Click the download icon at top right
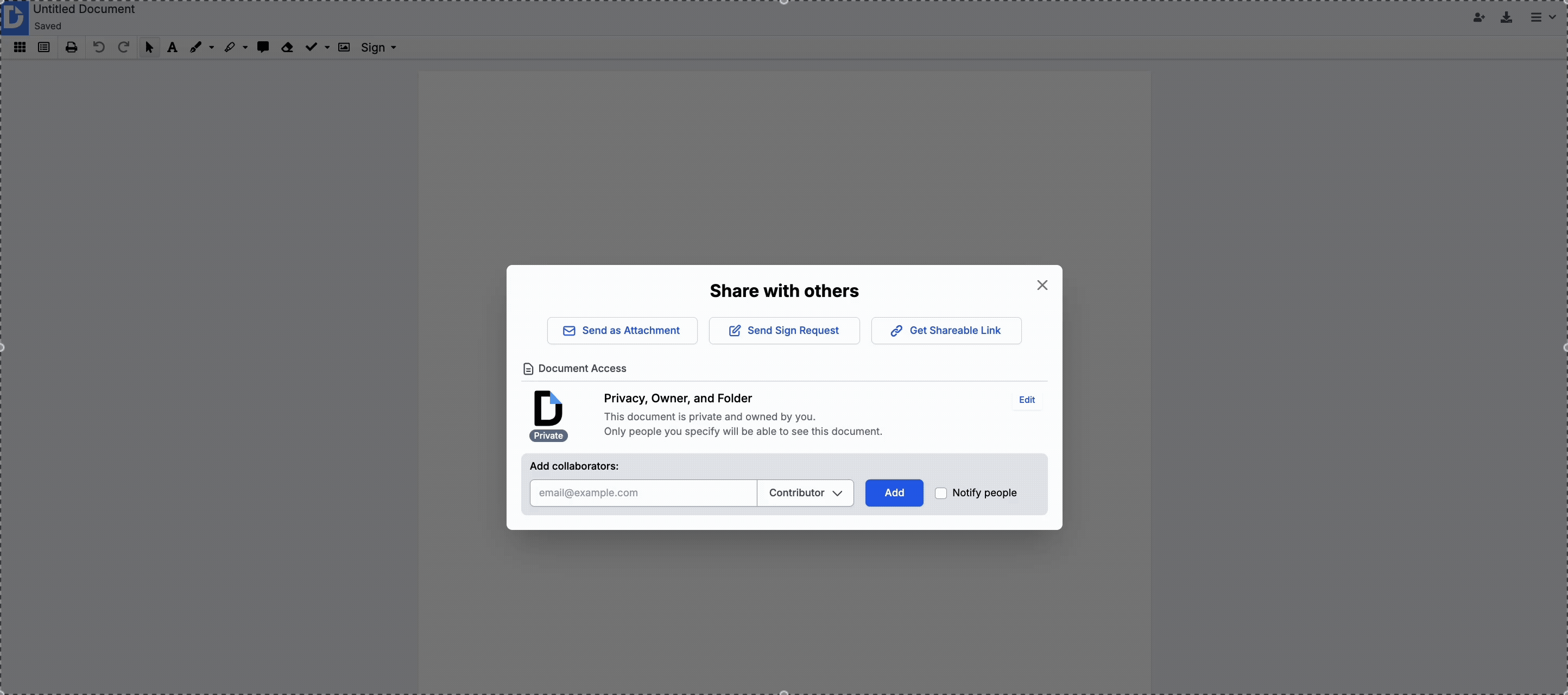Viewport: 1568px width, 695px height. (x=1506, y=17)
